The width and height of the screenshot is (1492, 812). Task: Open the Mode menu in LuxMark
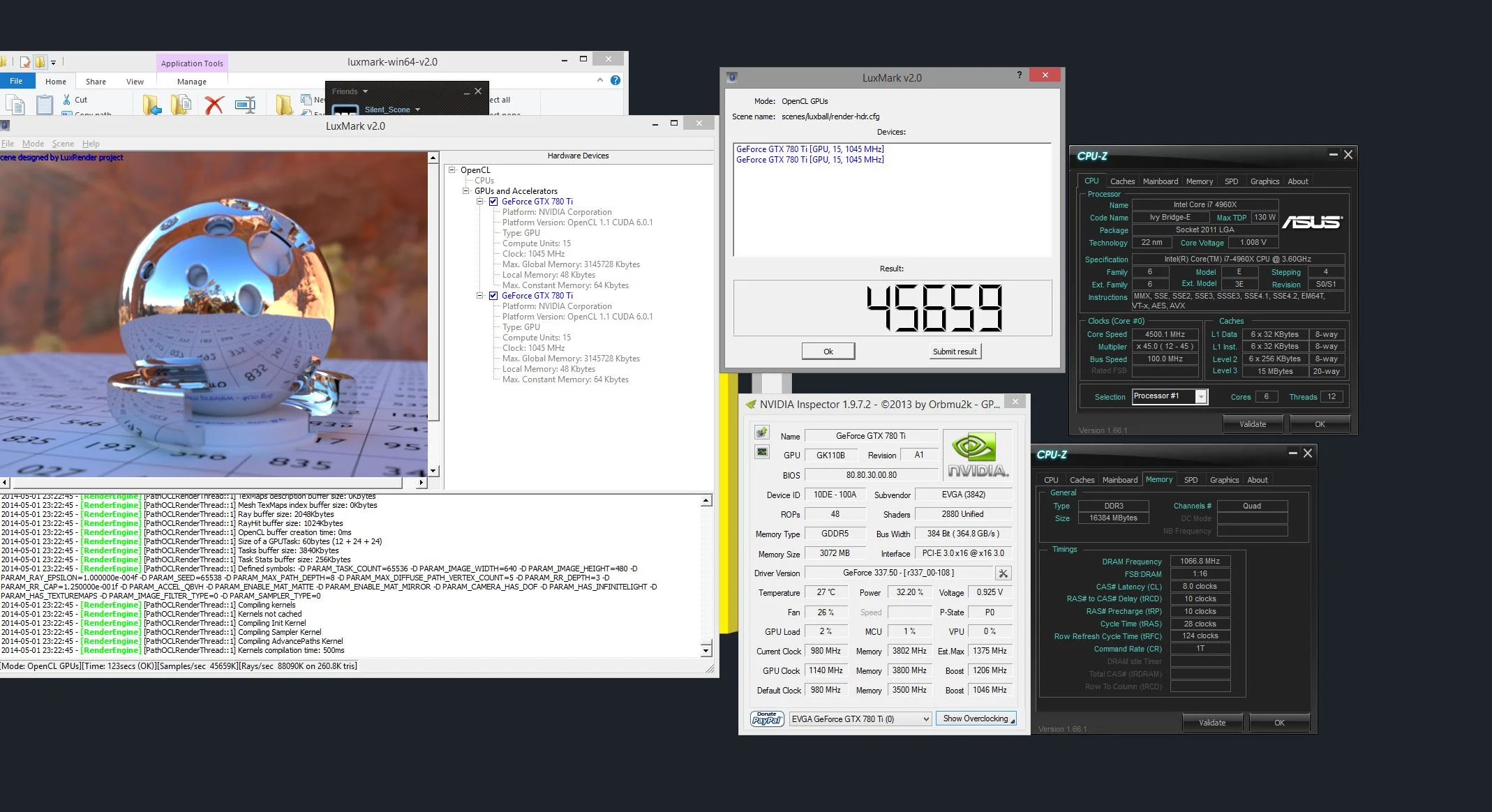coord(33,144)
